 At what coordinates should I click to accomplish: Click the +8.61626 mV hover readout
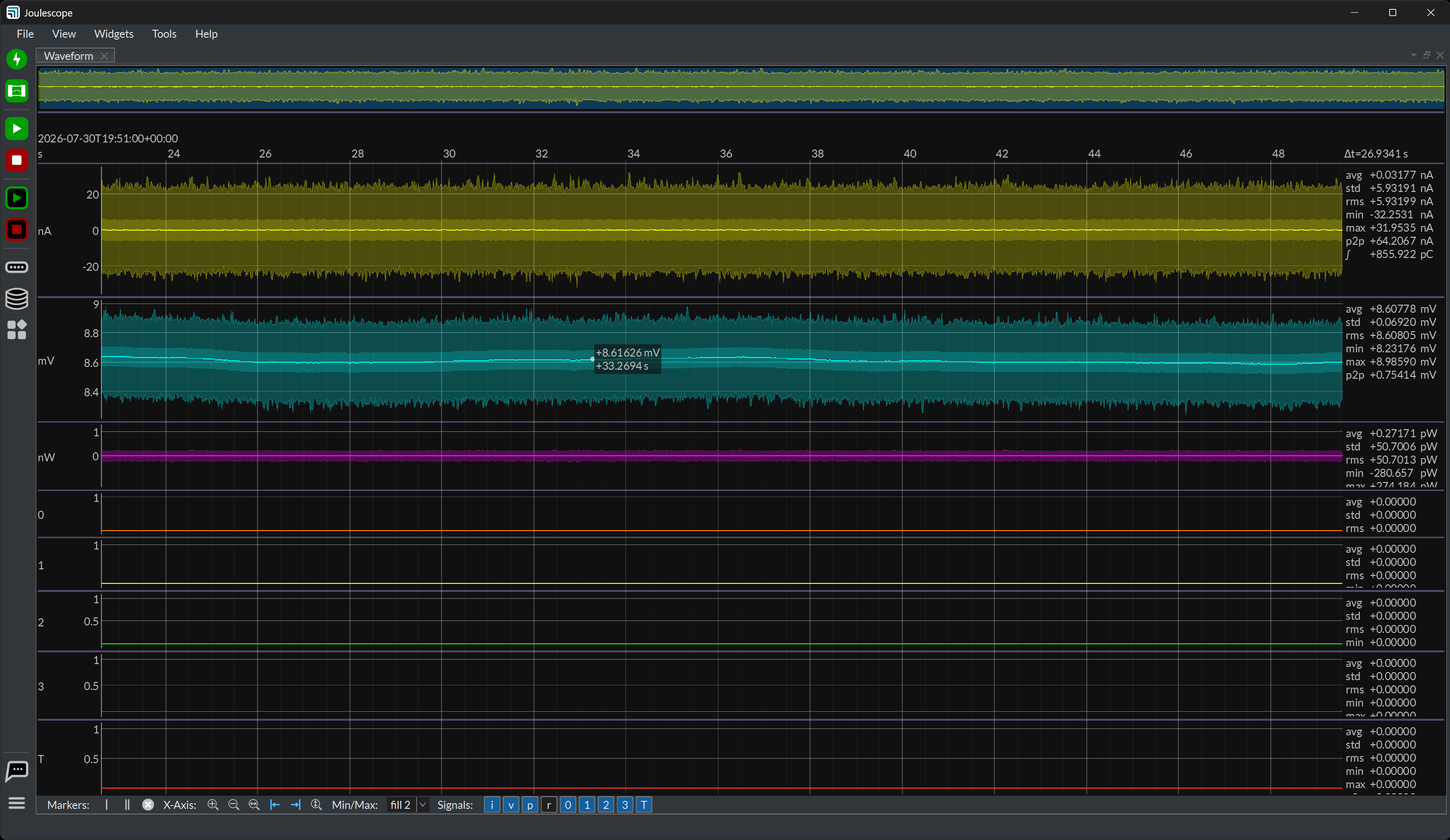[627, 353]
